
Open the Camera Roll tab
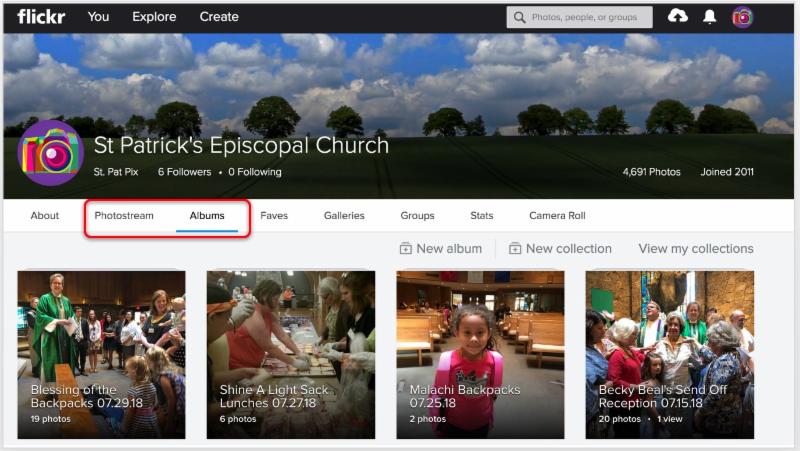click(557, 215)
